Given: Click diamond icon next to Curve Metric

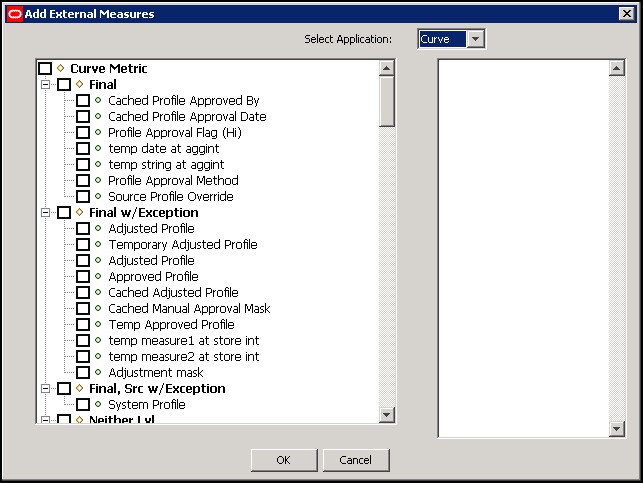Looking at the screenshot, I should pyautogui.click(x=61, y=68).
